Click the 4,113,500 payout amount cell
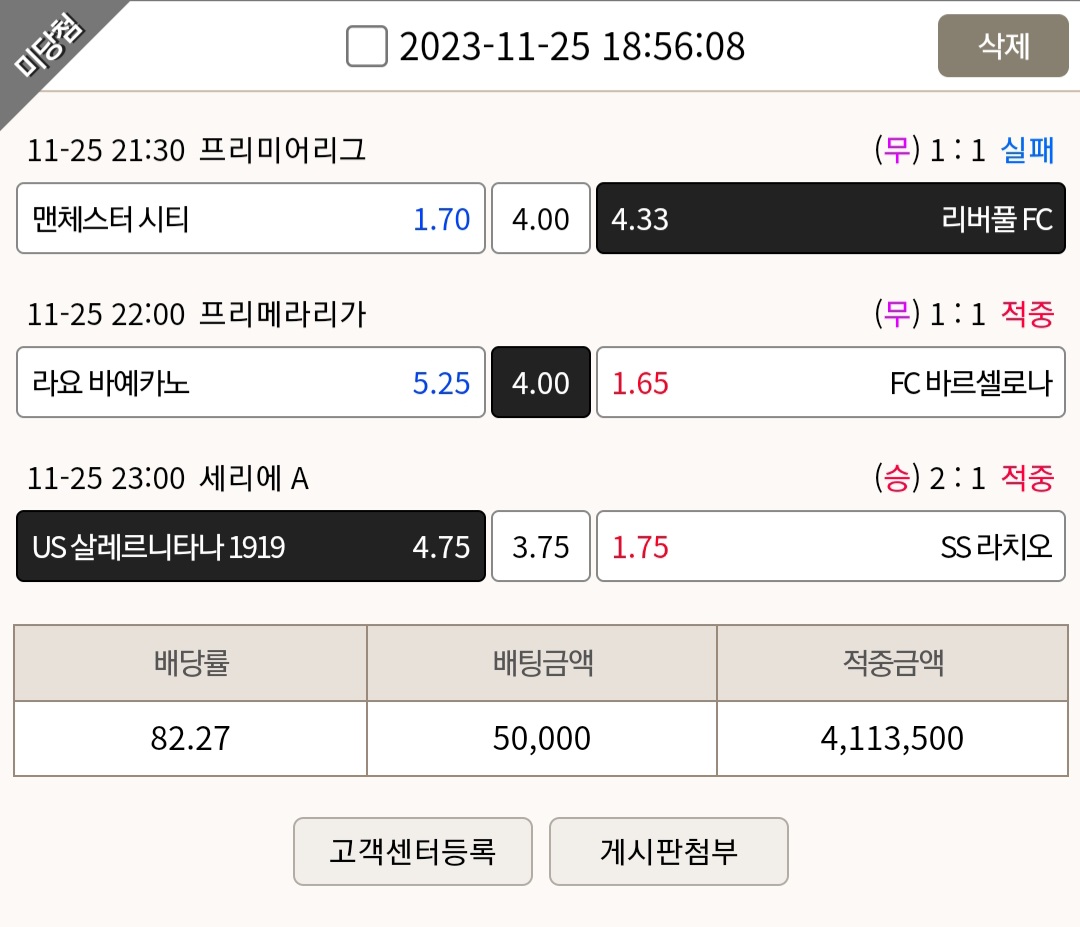1080x927 pixels. click(893, 738)
